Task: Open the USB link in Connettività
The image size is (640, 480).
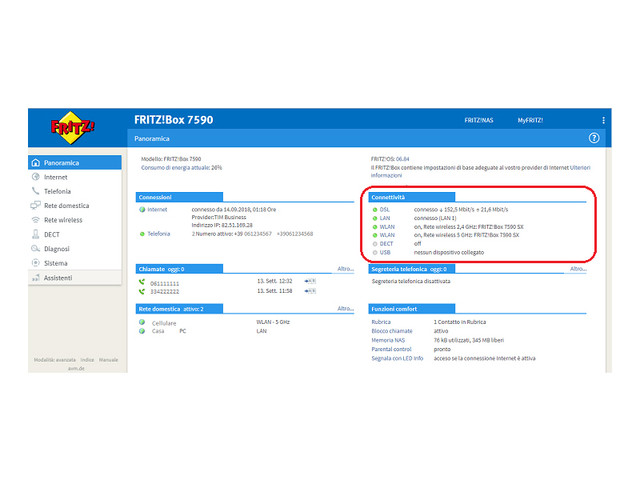Action: 385,252
